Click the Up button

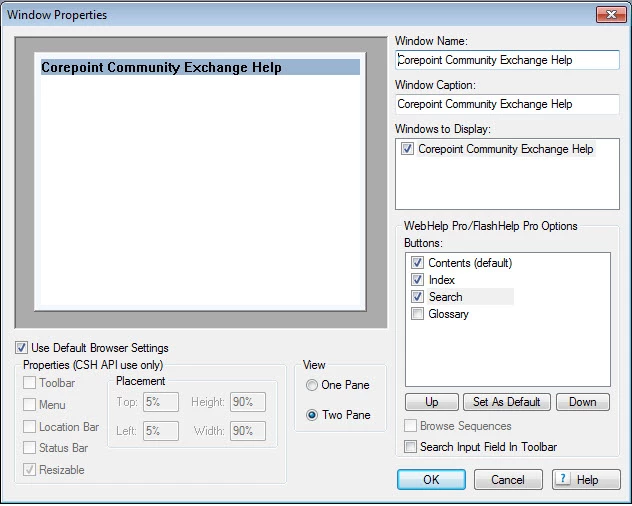[x=432, y=402]
